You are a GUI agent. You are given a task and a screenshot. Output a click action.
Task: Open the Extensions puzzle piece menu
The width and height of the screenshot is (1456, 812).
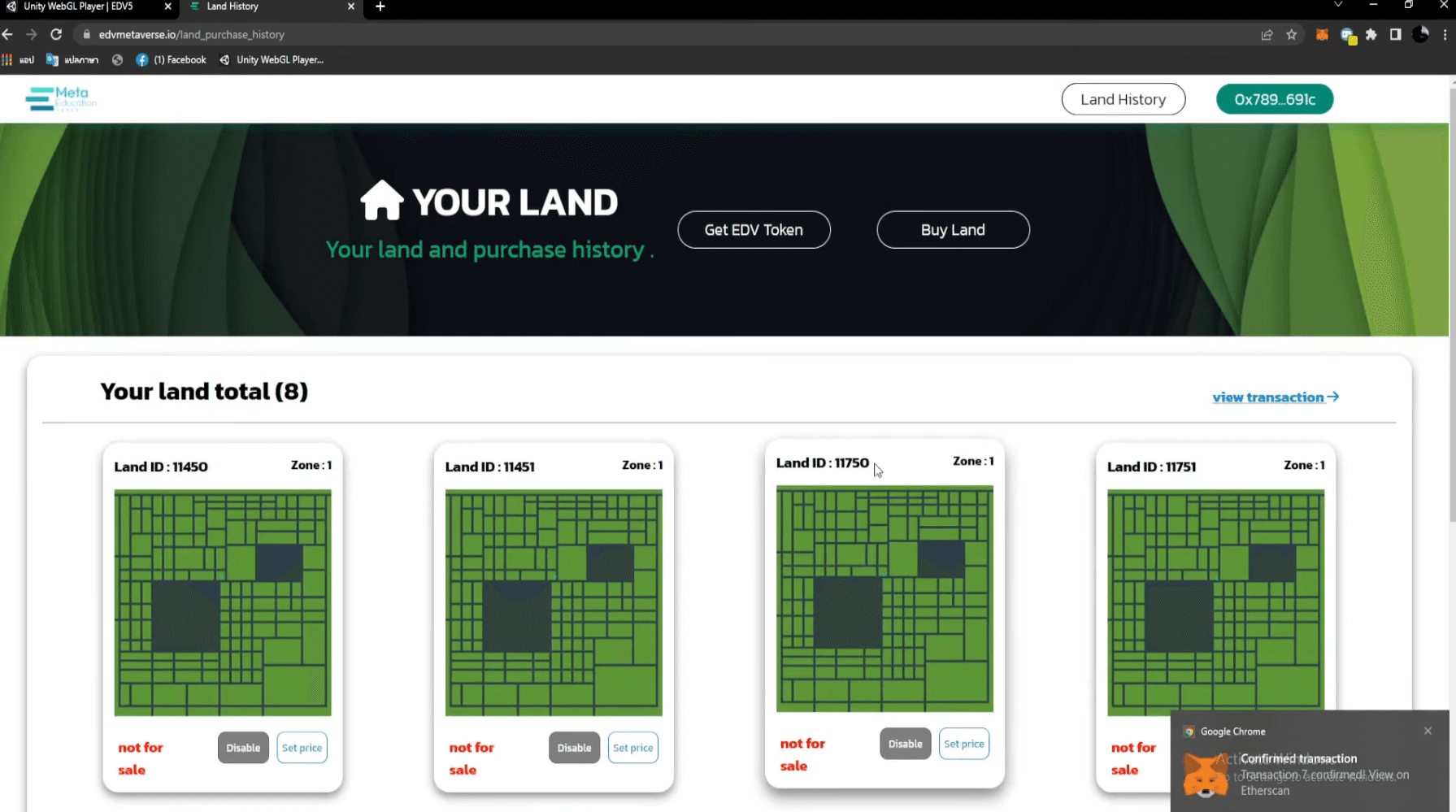pos(1371,35)
